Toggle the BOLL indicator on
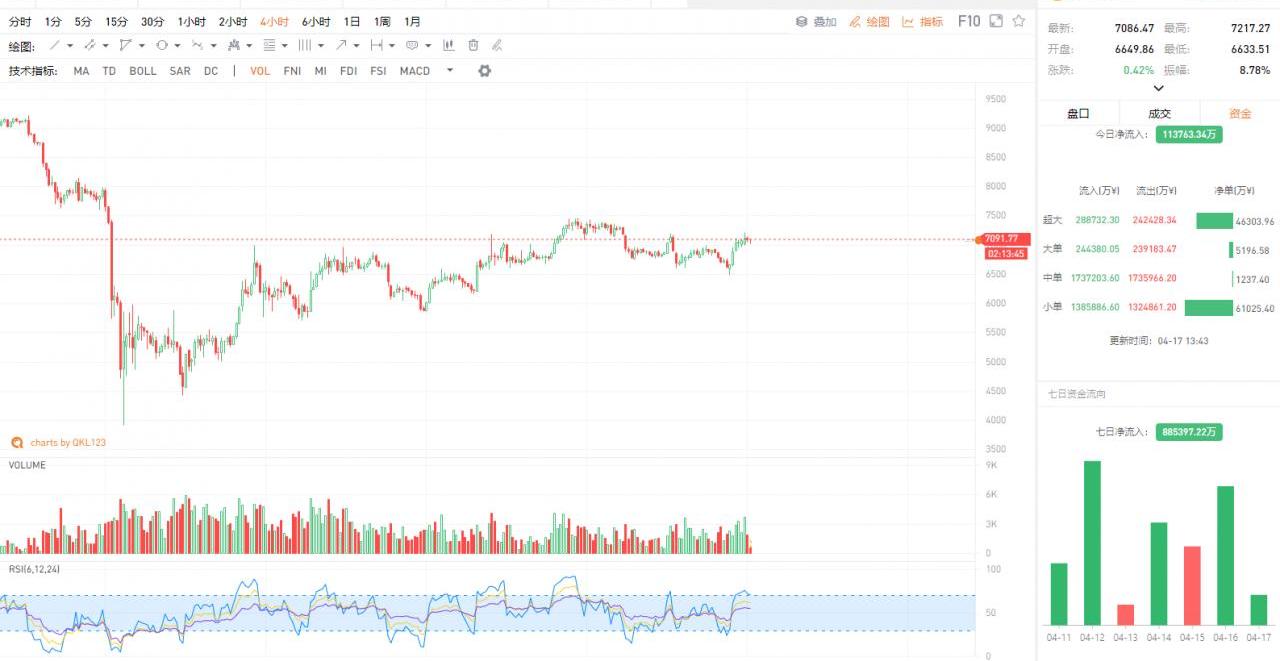Screen dimensions: 1280x661 pos(143,71)
